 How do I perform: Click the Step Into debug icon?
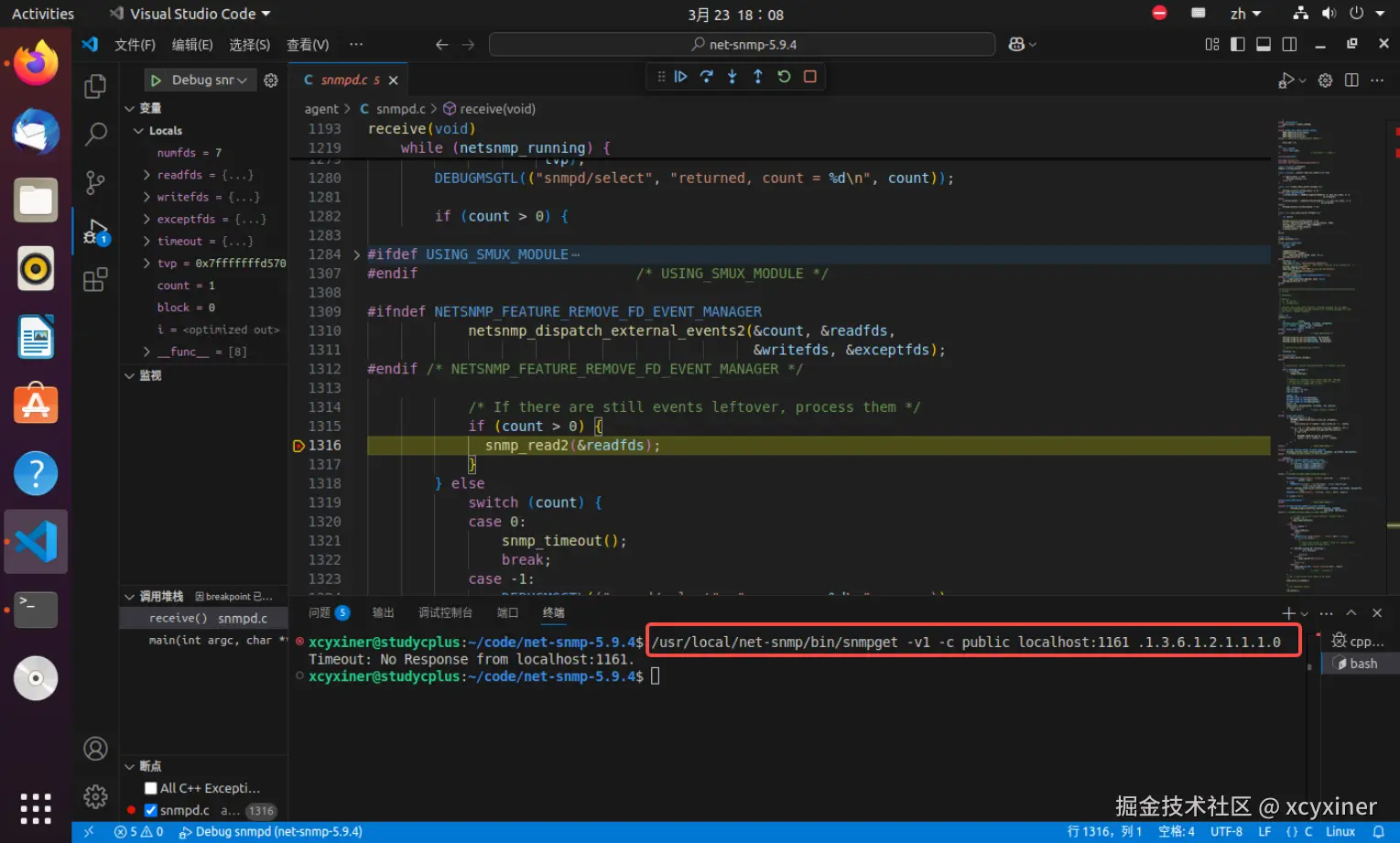[732, 77]
